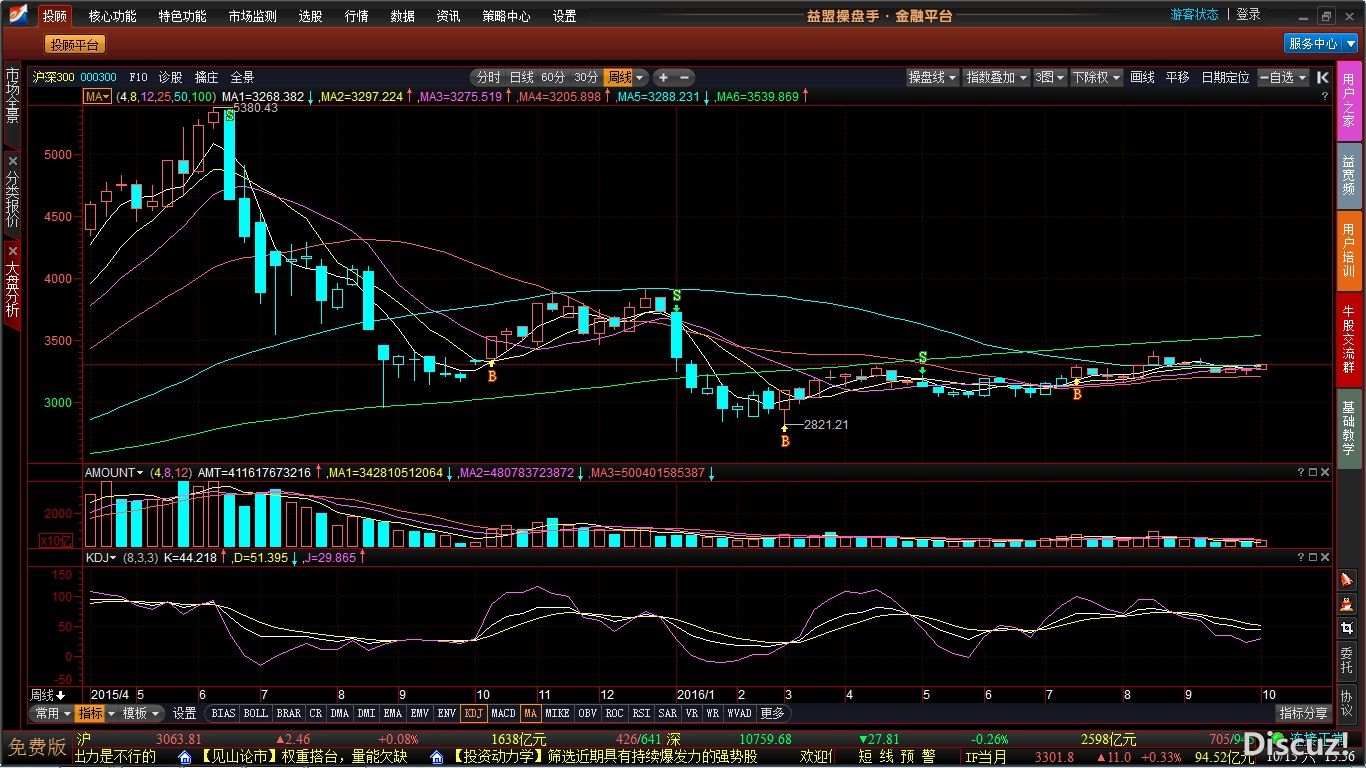Click the 登录 link
This screenshot has width=1366, height=768.
point(1248,14)
